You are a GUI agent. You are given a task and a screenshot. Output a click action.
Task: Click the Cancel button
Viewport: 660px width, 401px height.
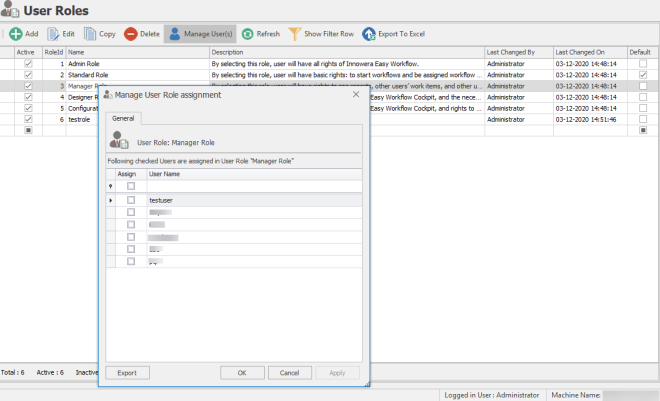coord(290,373)
